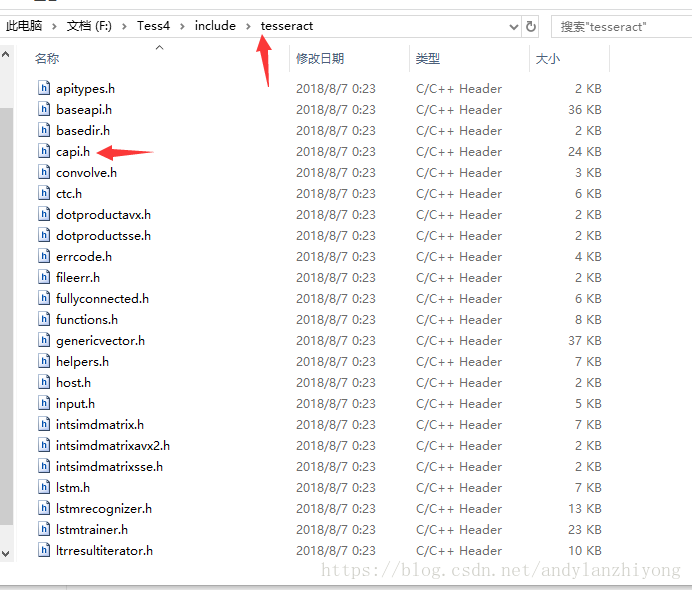Click the capi.h file icon
Viewport: 692px width, 590px height.
coord(44,151)
